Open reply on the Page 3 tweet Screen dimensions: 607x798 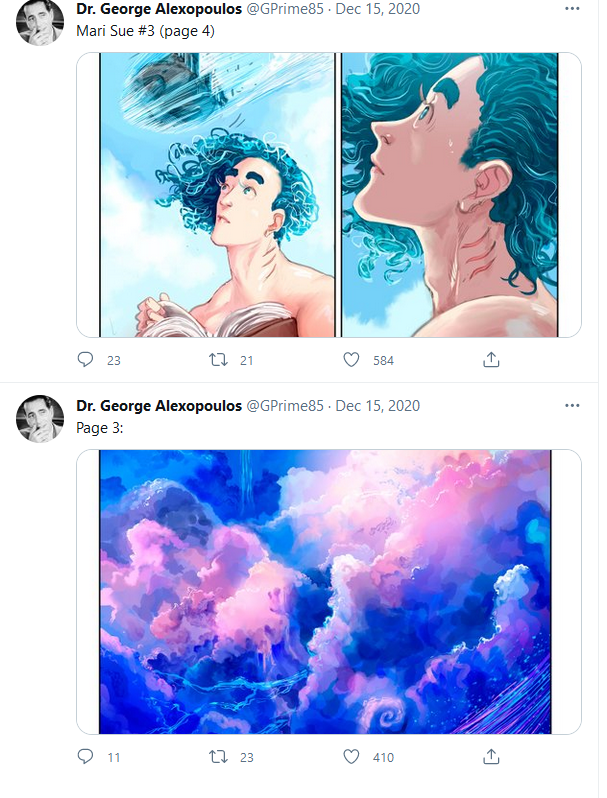coord(85,757)
